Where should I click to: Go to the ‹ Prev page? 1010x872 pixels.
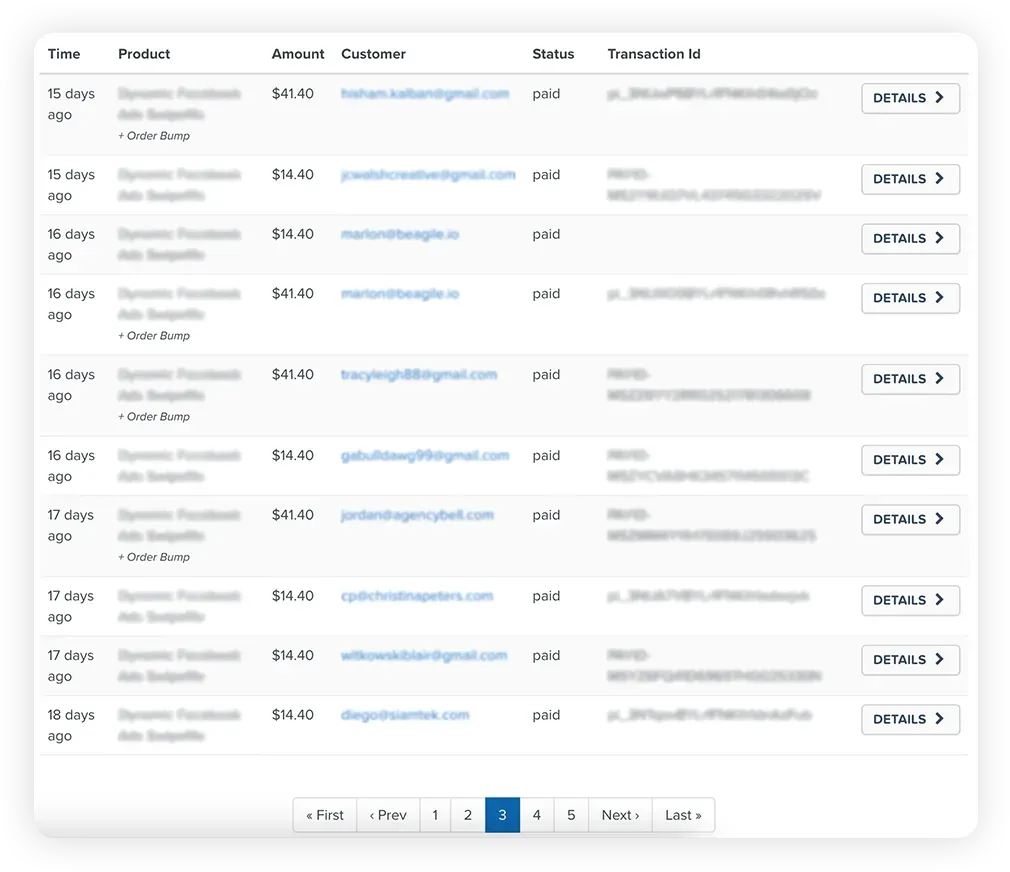point(388,815)
